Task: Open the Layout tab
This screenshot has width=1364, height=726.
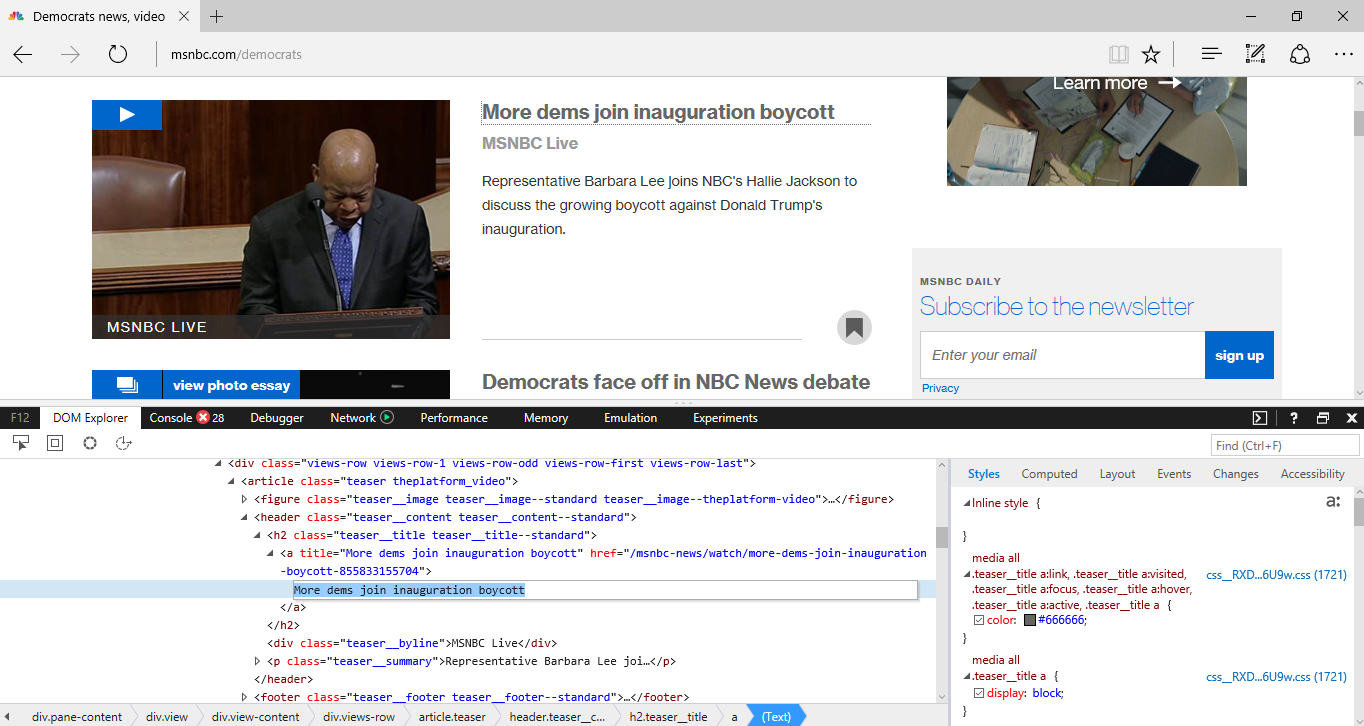Action: [1117, 474]
